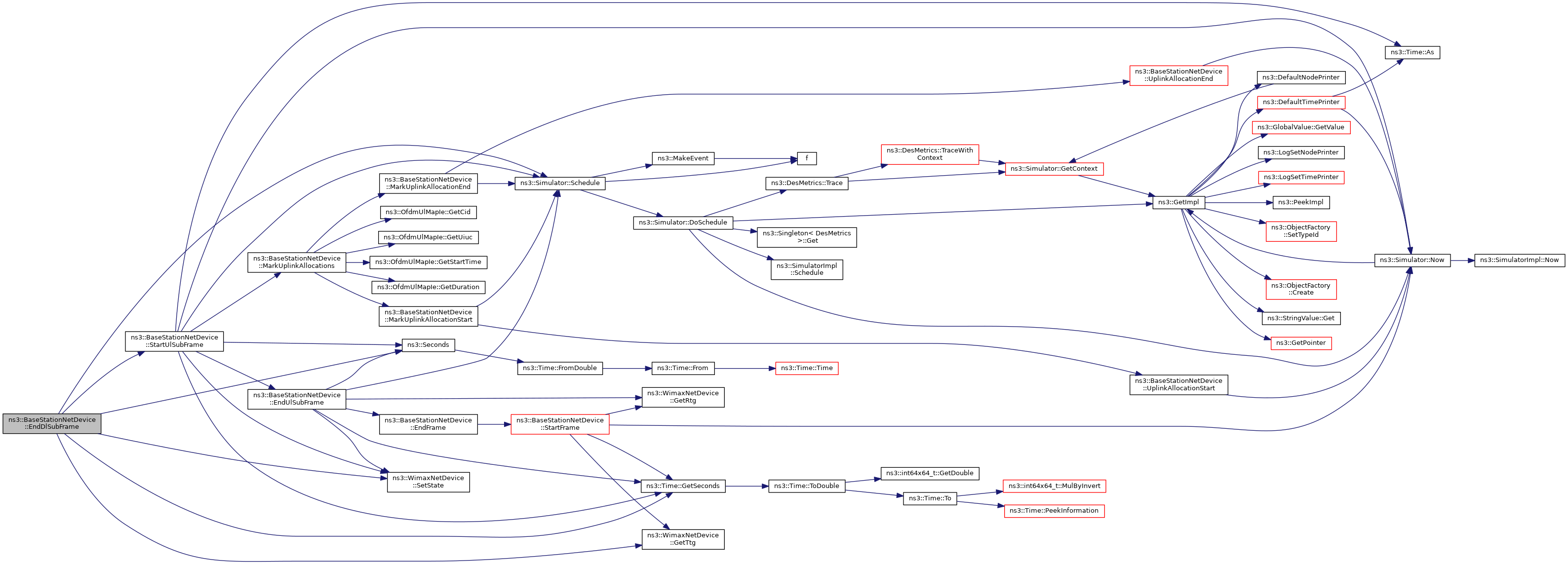This screenshot has width=1568, height=564.
Task: Click the ns3::LogSetNodePrinter node
Action: pyautogui.click(x=1301, y=152)
